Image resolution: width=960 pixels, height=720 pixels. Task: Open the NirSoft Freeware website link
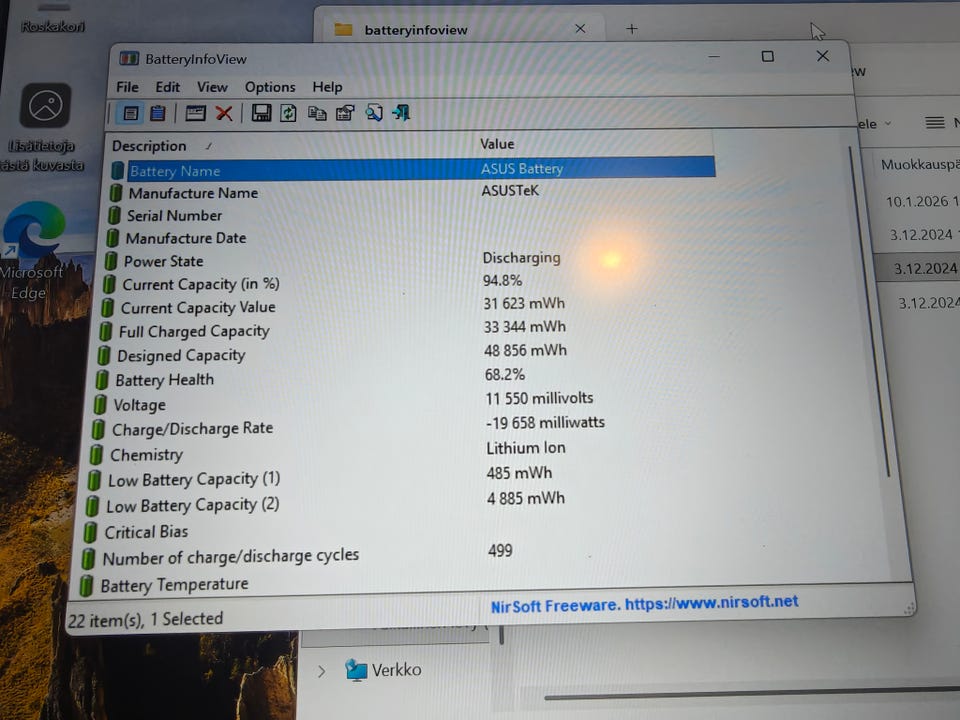644,604
